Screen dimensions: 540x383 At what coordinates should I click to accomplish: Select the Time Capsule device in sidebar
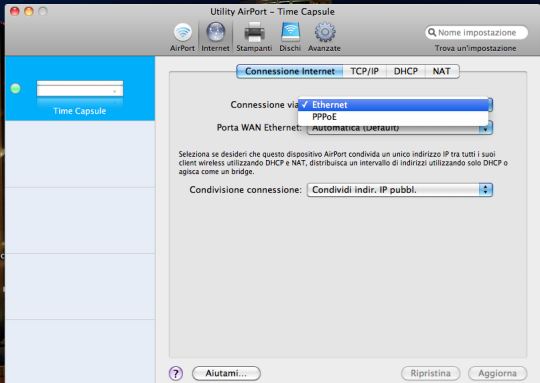pyautogui.click(x=80, y=89)
